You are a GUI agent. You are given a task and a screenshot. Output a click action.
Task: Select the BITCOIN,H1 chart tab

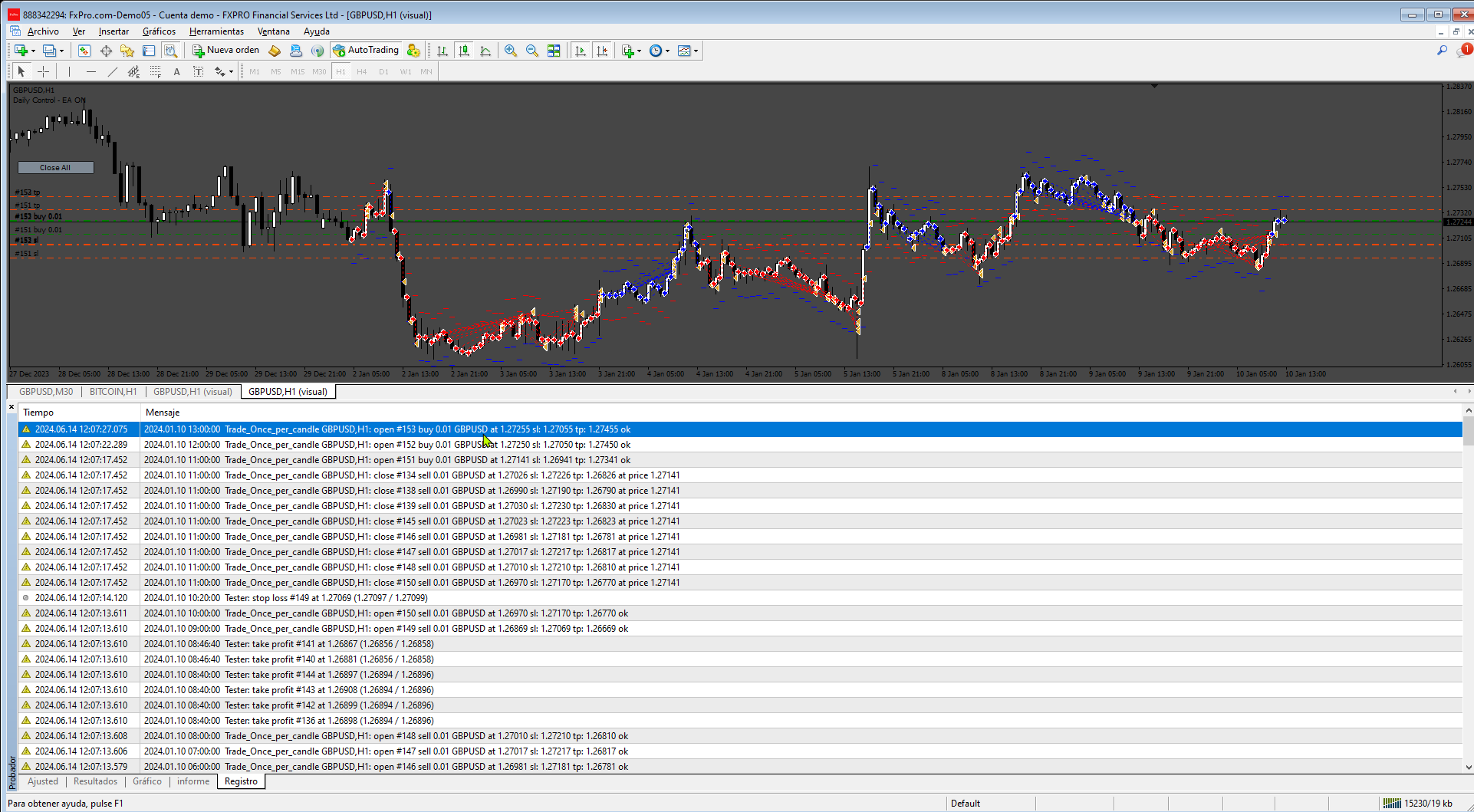113,392
